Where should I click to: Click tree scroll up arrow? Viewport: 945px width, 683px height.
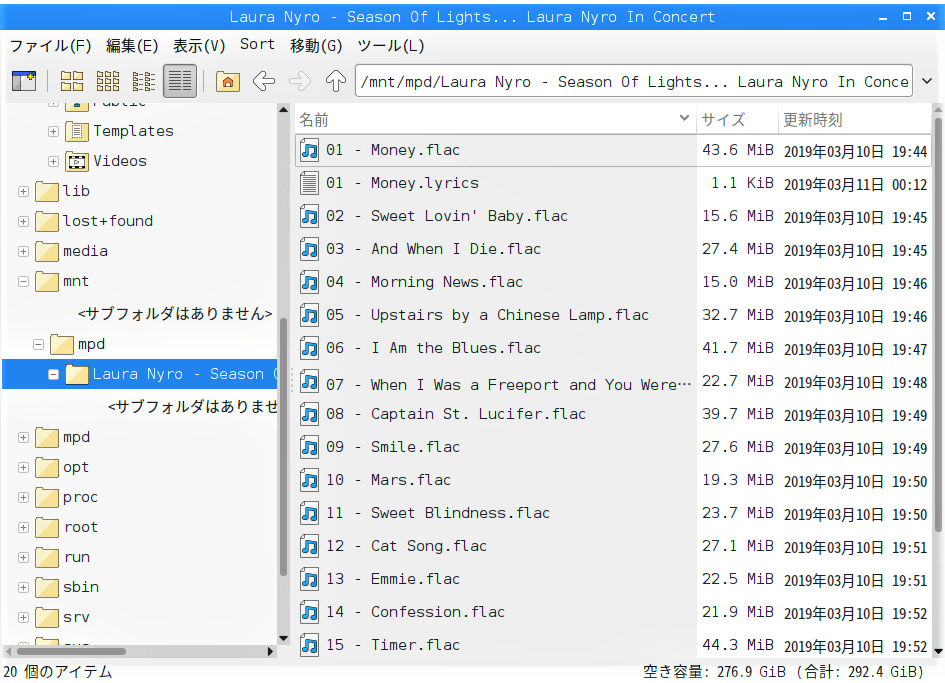283,110
